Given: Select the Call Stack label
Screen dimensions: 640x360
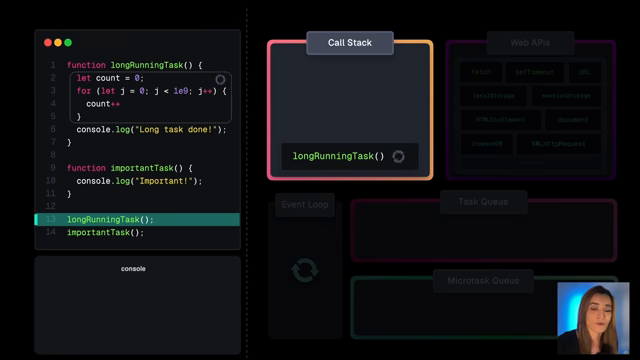Looking at the screenshot, I should pos(350,43).
